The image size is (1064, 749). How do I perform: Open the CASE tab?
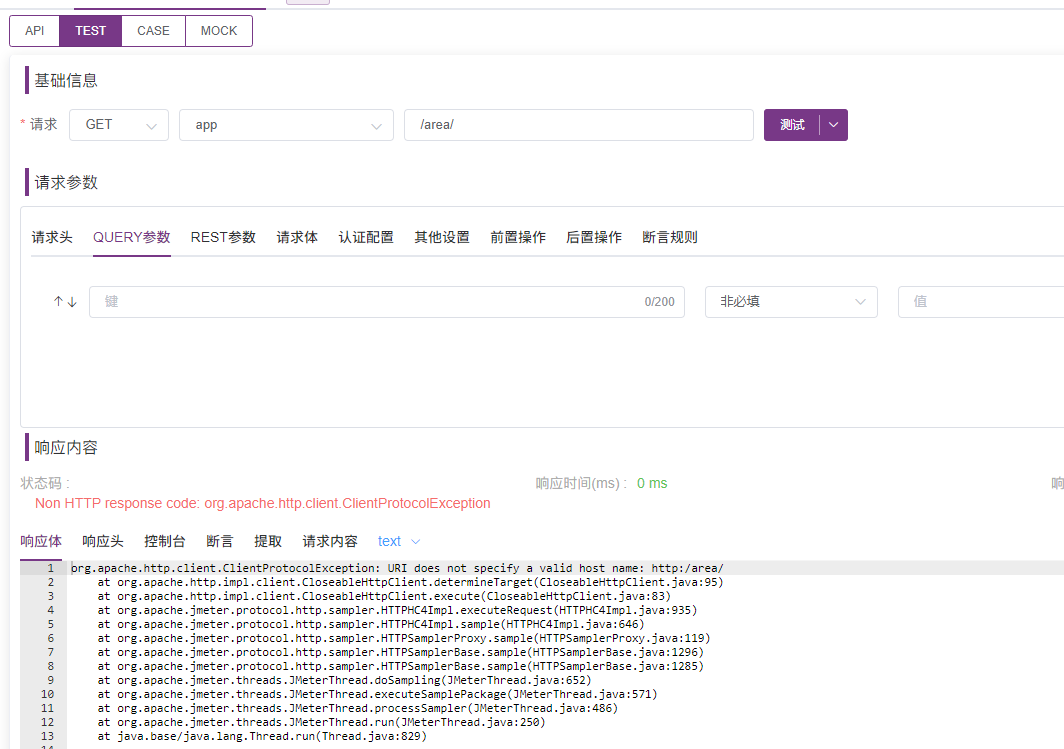[x=153, y=31]
